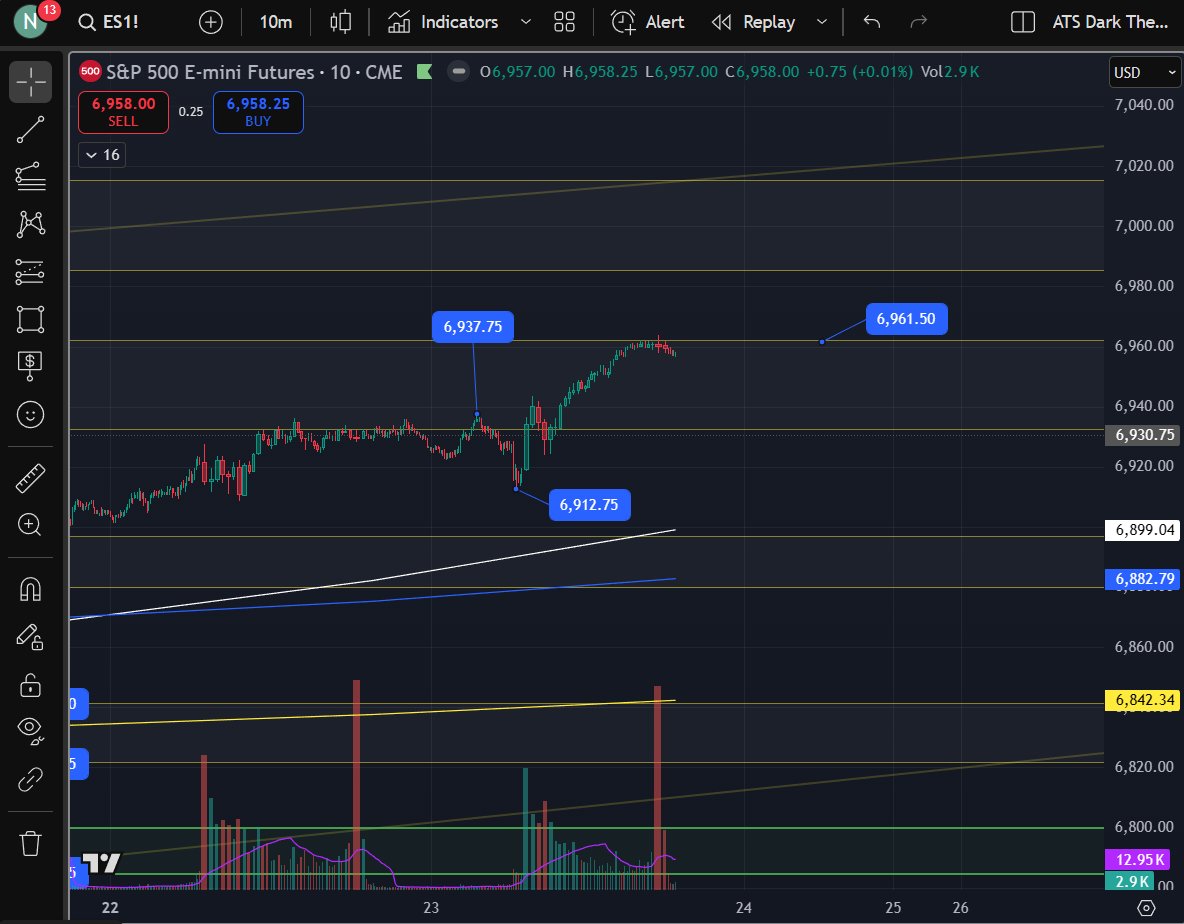Open the Indicators dialog
This screenshot has height=924, width=1184.
click(442, 22)
